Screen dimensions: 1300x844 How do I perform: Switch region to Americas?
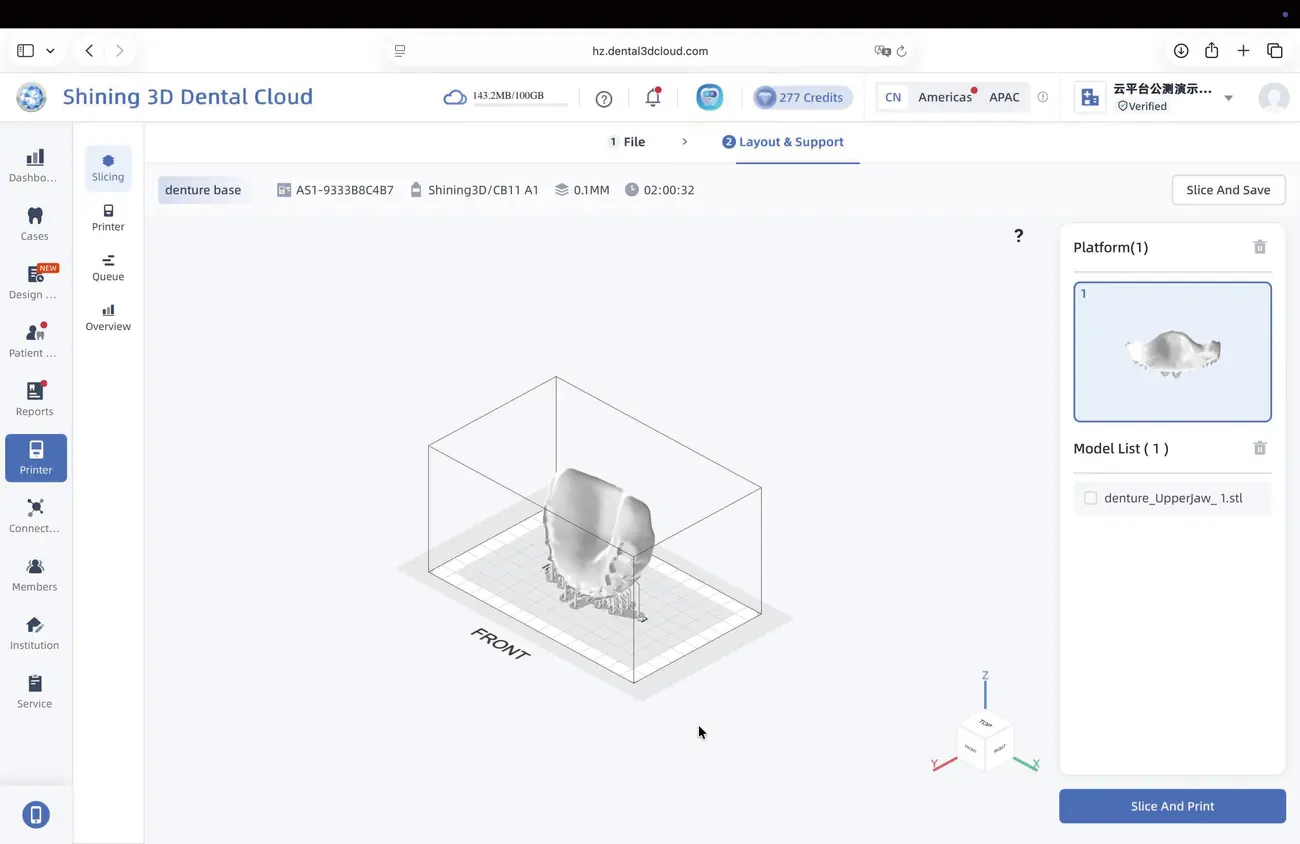[x=945, y=97]
